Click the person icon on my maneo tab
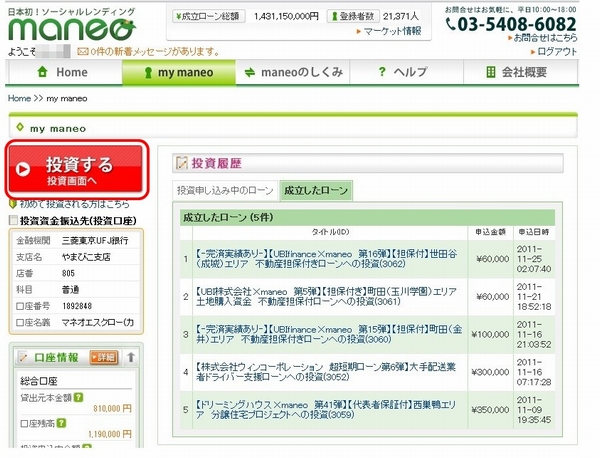The image size is (600, 458). tap(148, 72)
